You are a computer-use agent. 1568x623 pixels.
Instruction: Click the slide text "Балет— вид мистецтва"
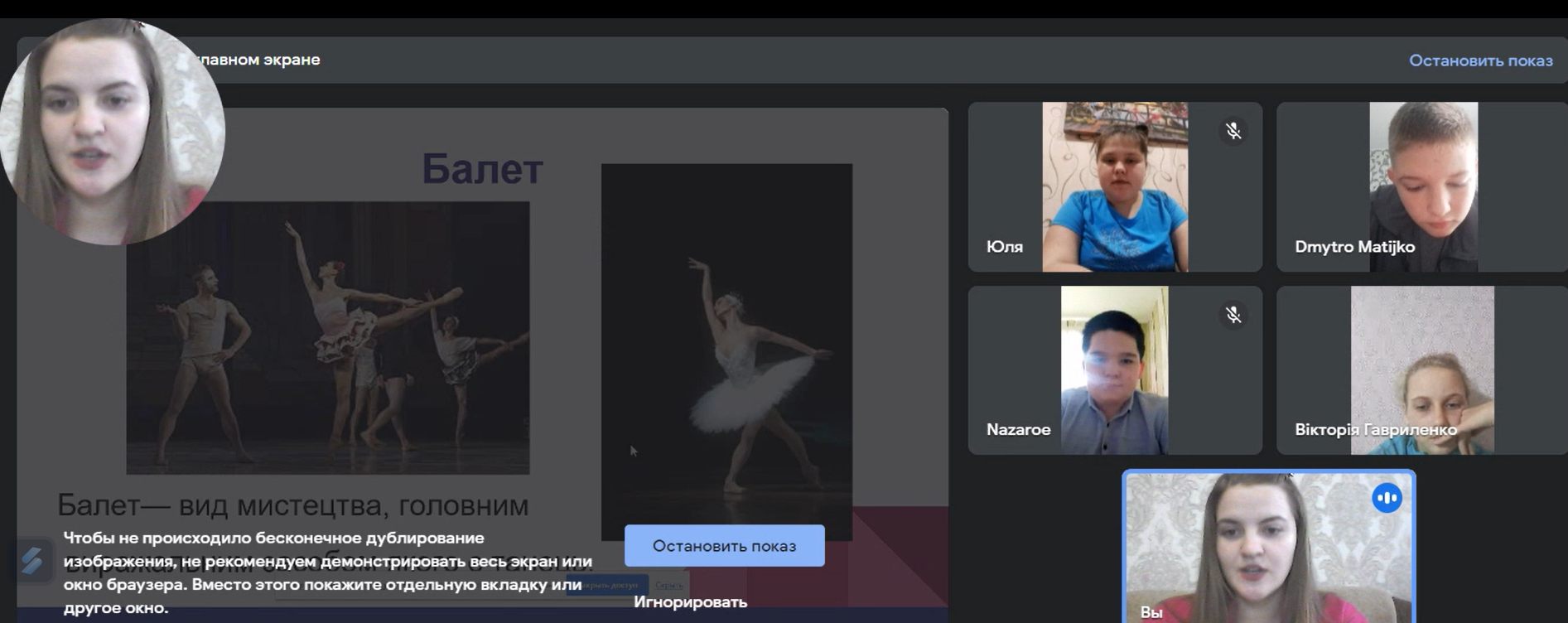292,505
